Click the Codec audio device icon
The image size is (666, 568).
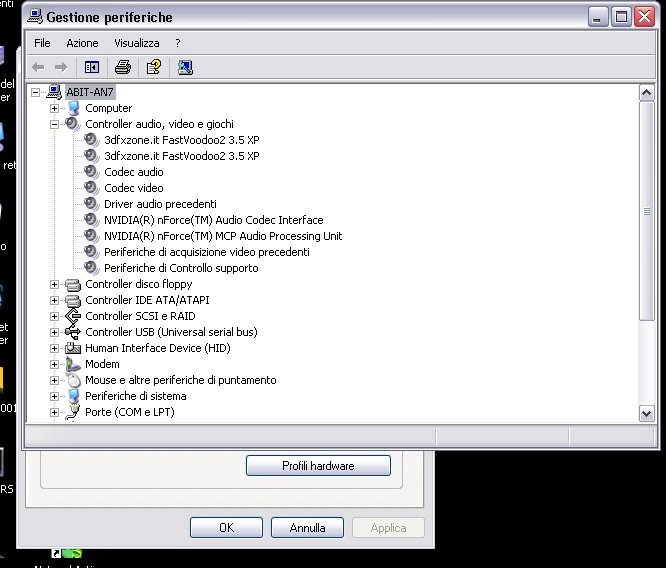click(91, 172)
